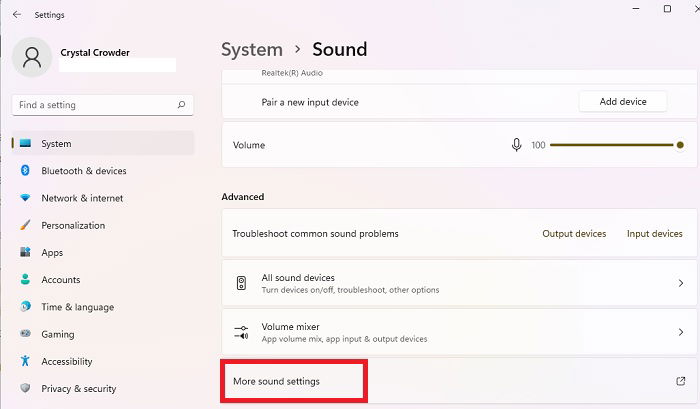Click the Find a setting search box
Screen dimensions: 700x409
103,105
